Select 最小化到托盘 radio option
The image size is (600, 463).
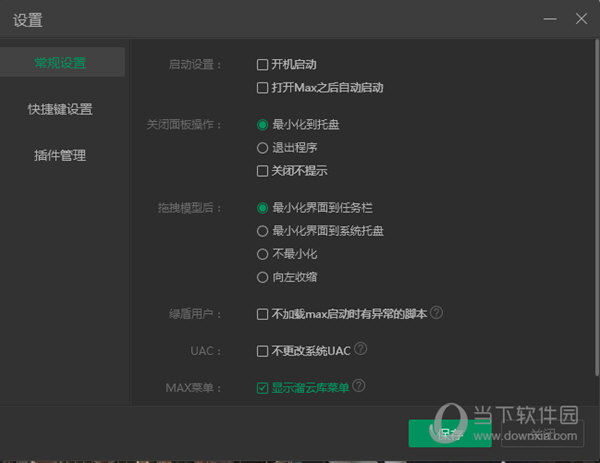tap(262, 125)
